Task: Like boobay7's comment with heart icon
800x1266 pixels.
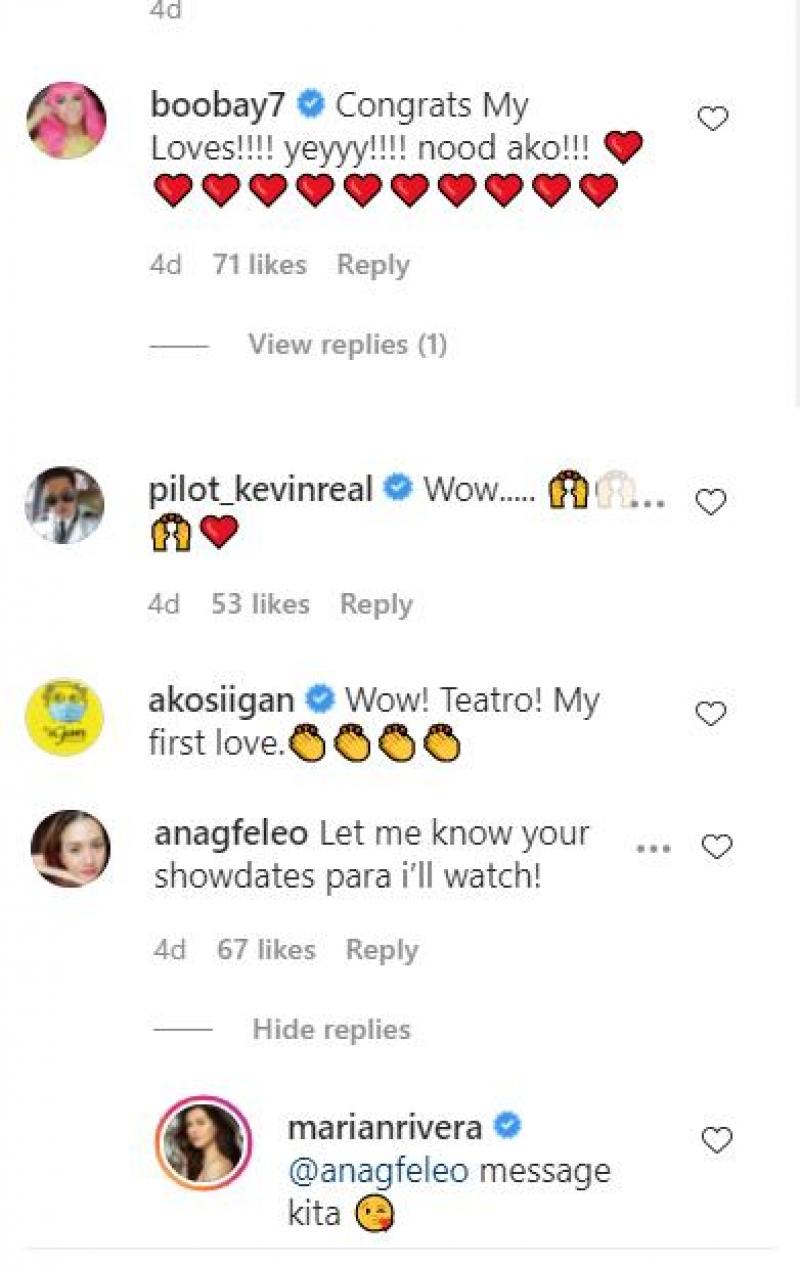Action: click(x=712, y=120)
